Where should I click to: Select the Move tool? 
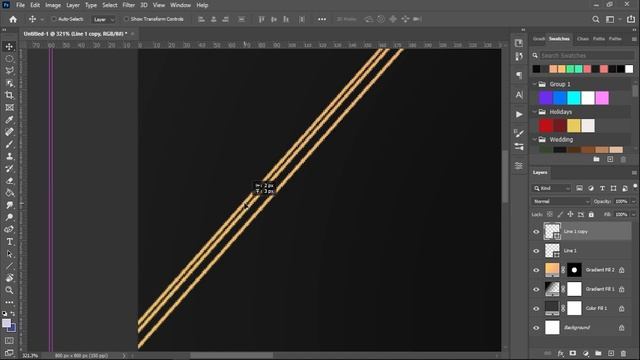coord(9,47)
